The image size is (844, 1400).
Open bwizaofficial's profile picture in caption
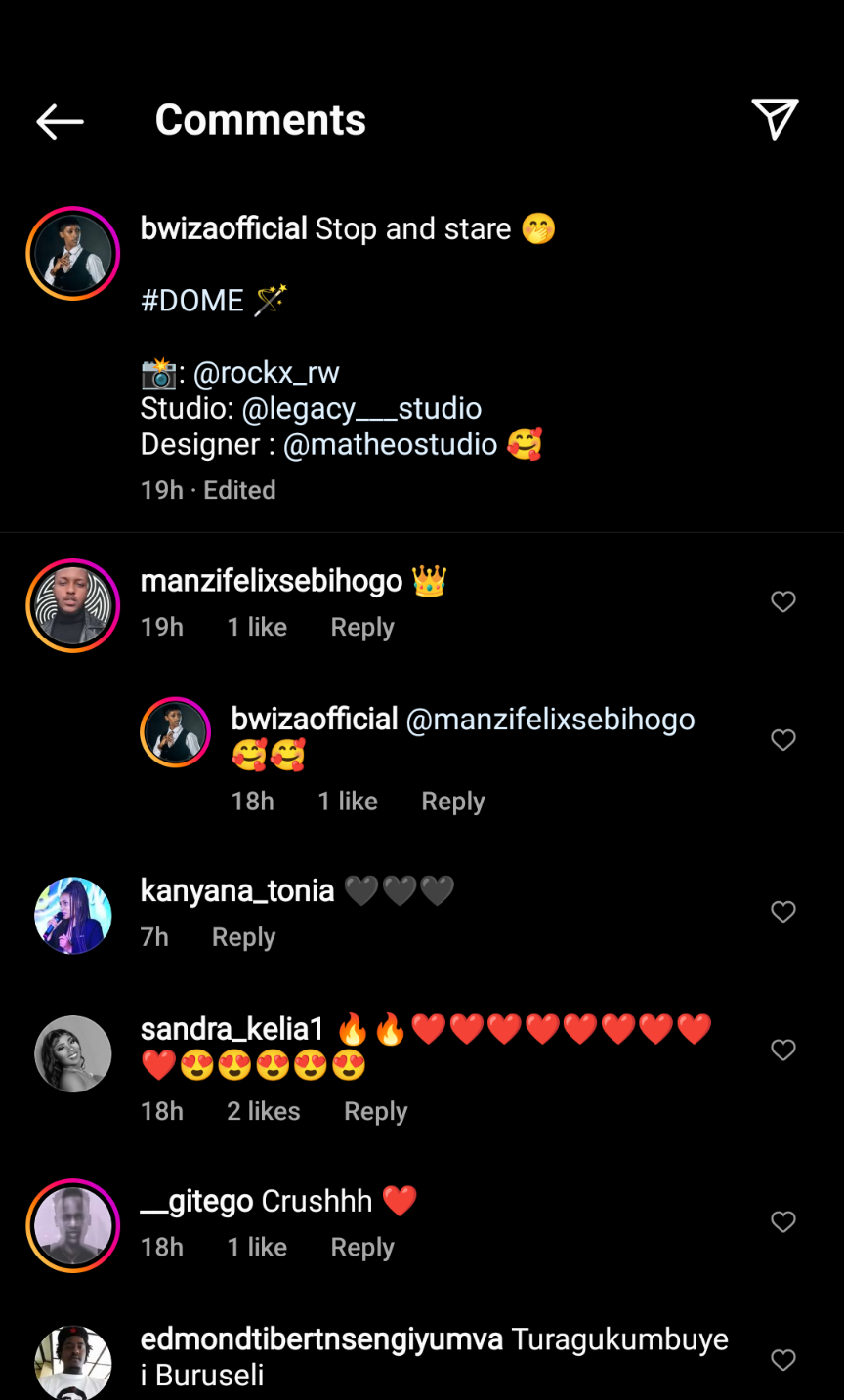click(73, 254)
